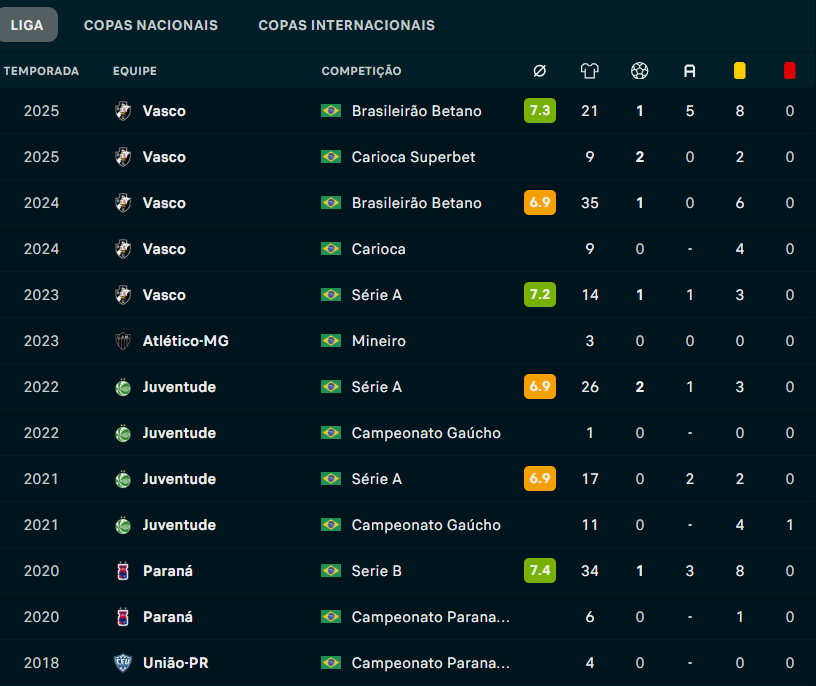Click the red card column icon
This screenshot has height=686, width=816.
pyautogui.click(x=790, y=71)
